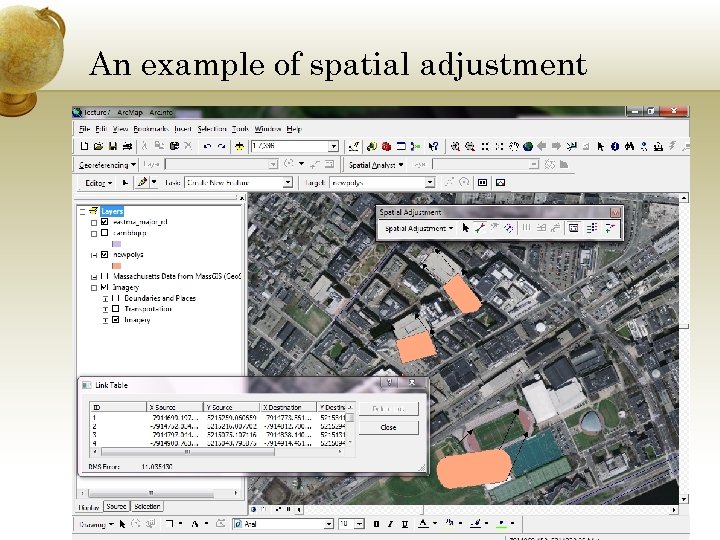
Task: Click the Undo arrow icon
Action: pos(207,147)
